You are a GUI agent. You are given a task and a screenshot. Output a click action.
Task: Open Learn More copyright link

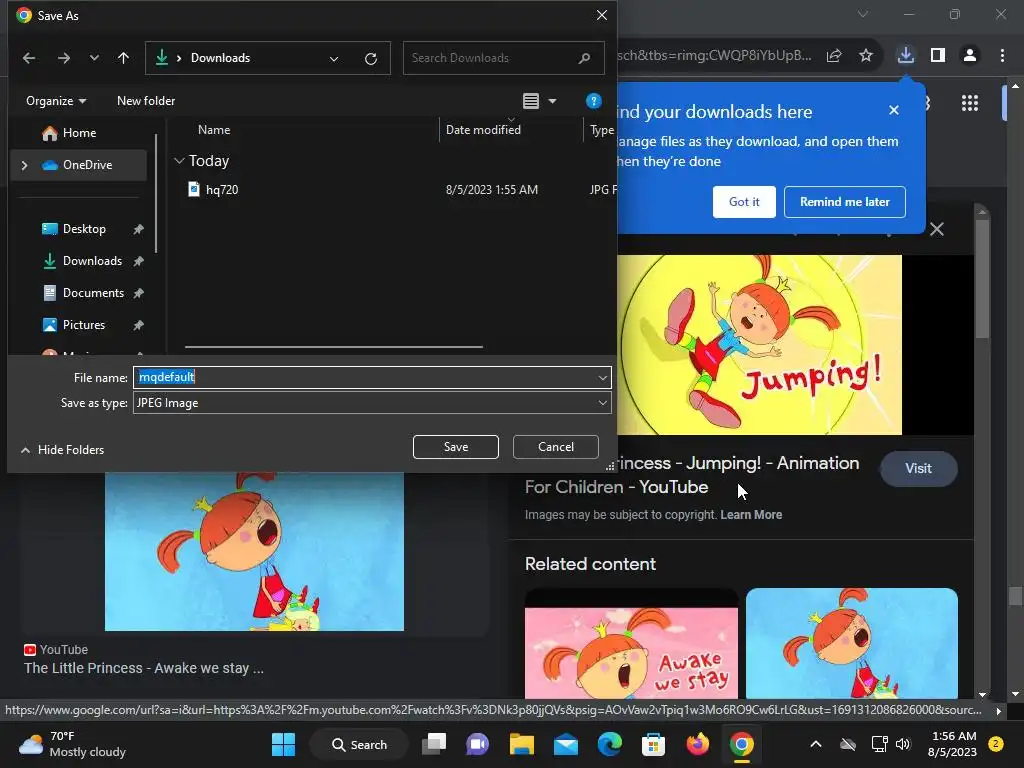pos(751,515)
